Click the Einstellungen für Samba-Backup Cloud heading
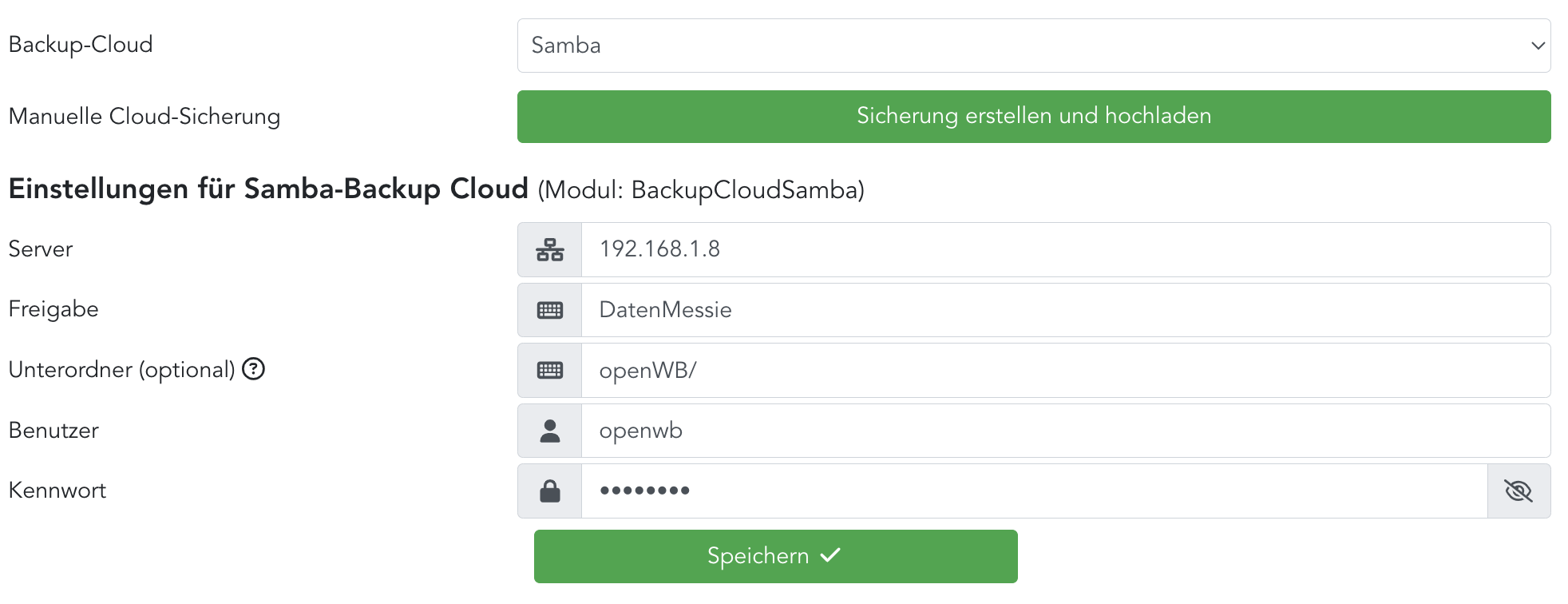 (268, 189)
